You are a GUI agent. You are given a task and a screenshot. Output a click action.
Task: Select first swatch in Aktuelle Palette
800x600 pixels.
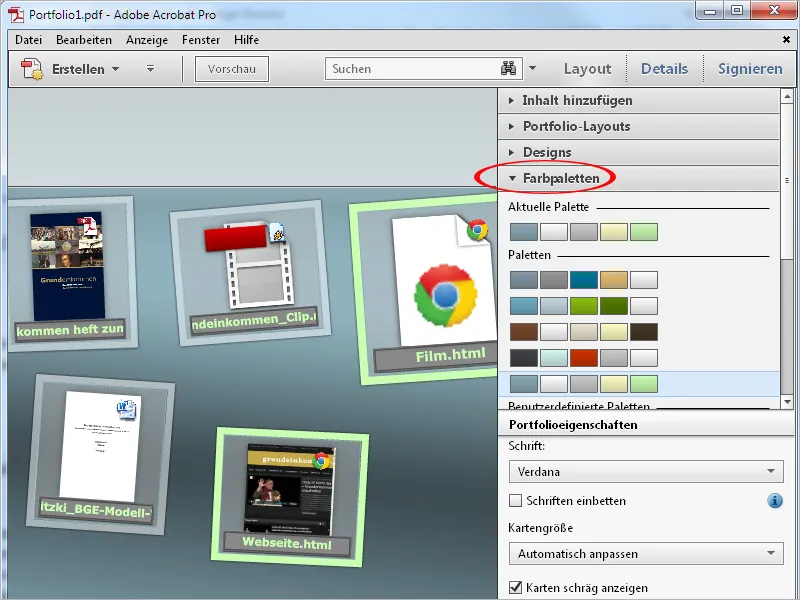pos(523,232)
